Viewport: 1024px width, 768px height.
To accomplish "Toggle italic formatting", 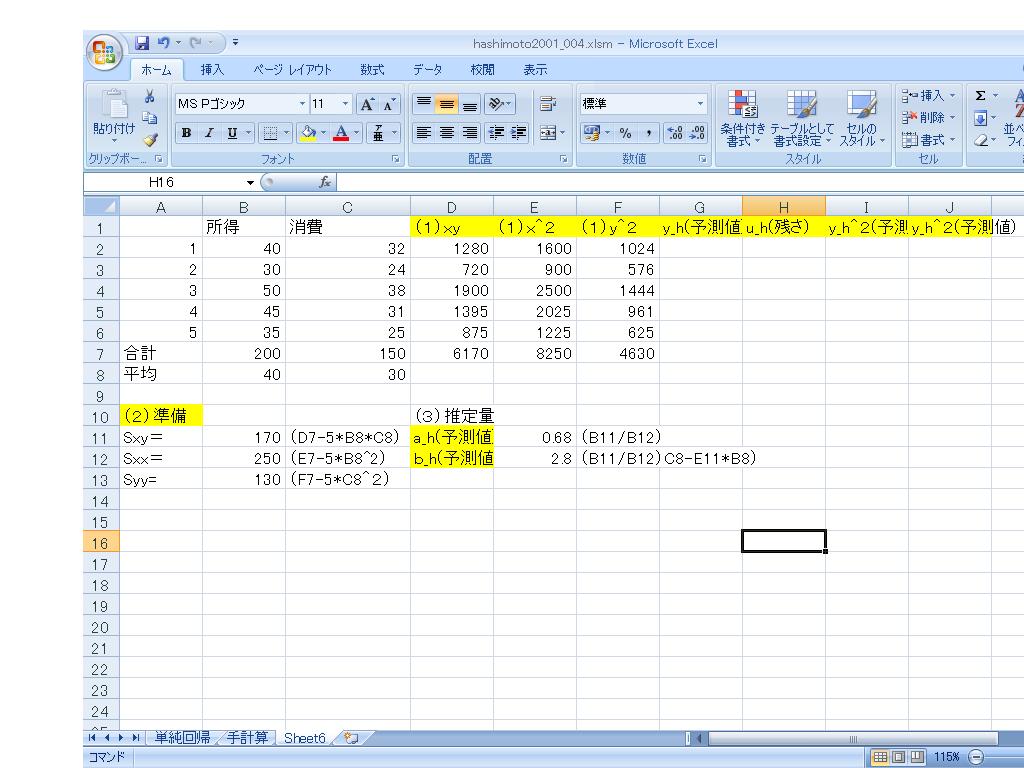I will pyautogui.click(x=209, y=133).
